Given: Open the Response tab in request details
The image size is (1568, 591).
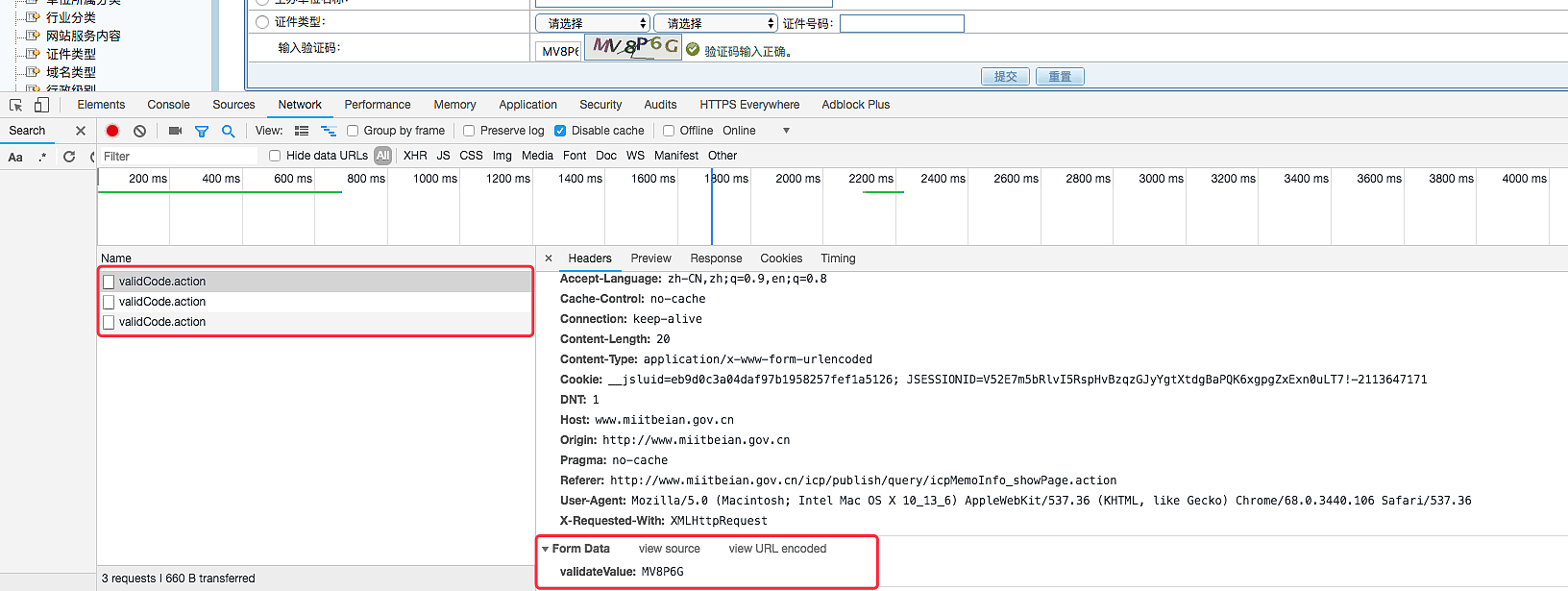Looking at the screenshot, I should point(716,259).
